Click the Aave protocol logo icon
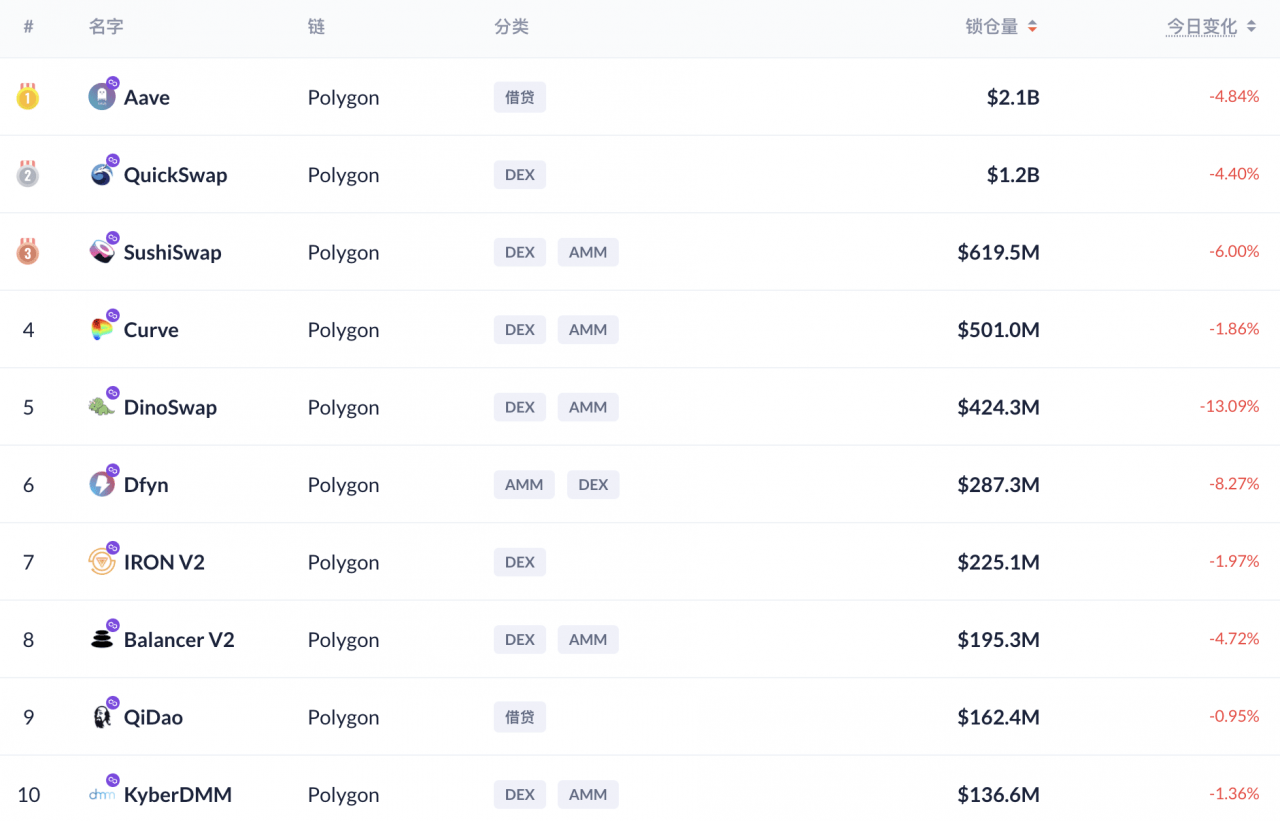 tap(102, 97)
